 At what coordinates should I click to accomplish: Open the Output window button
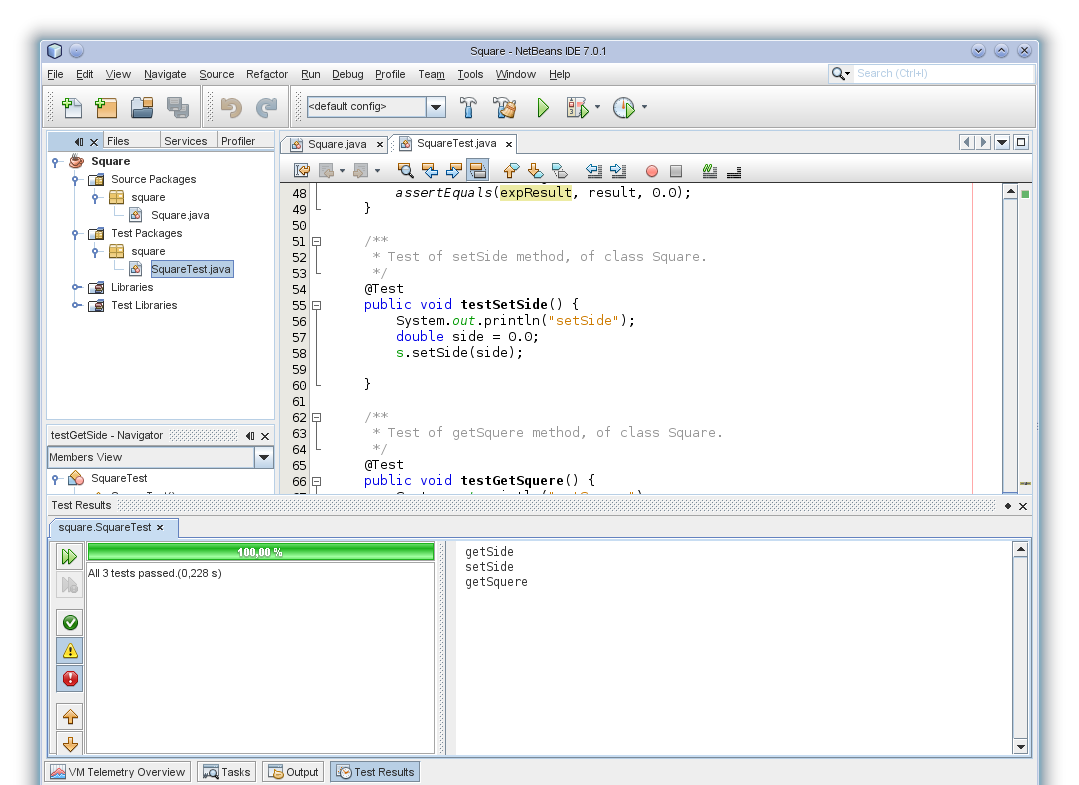tap(294, 772)
